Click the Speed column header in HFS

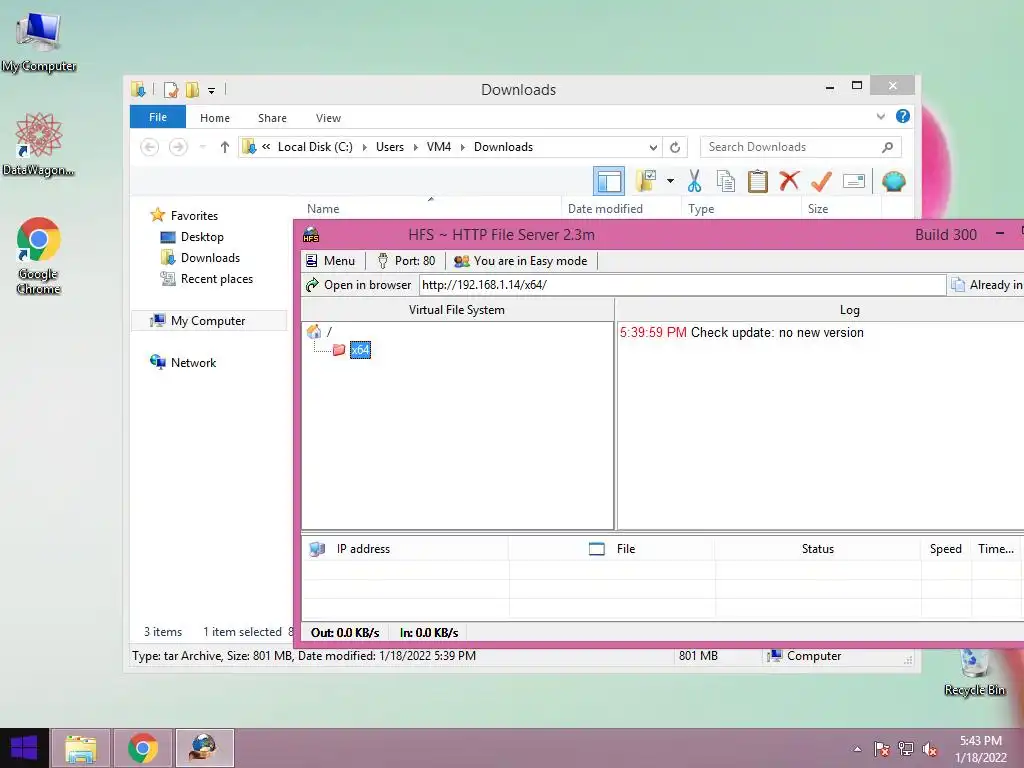[946, 549]
